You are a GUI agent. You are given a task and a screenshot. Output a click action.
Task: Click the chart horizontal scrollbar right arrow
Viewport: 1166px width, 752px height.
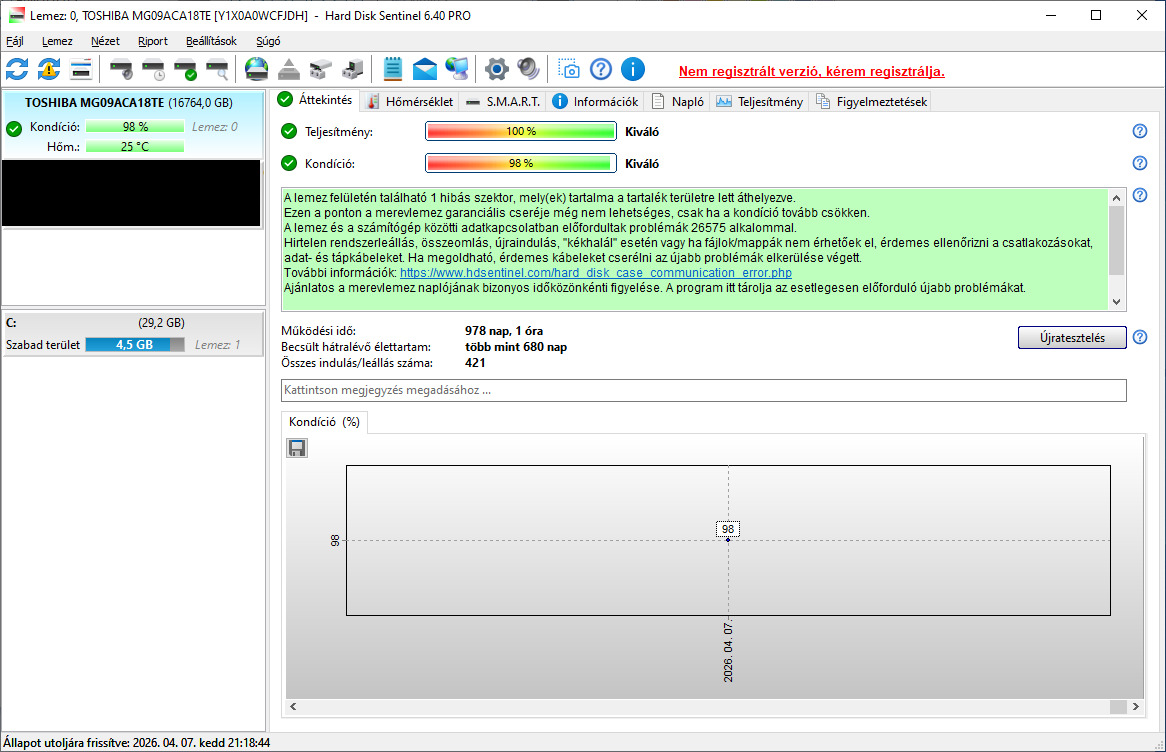[x=1136, y=707]
